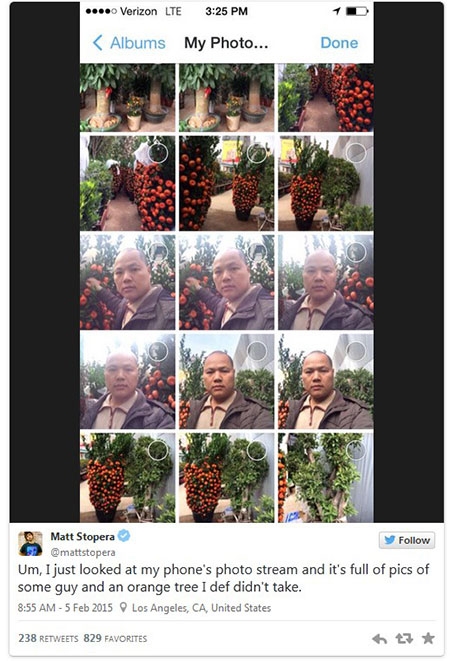The image size is (450, 661).
Task: Tap the reply arrow icon on tweet
Action: (379, 639)
